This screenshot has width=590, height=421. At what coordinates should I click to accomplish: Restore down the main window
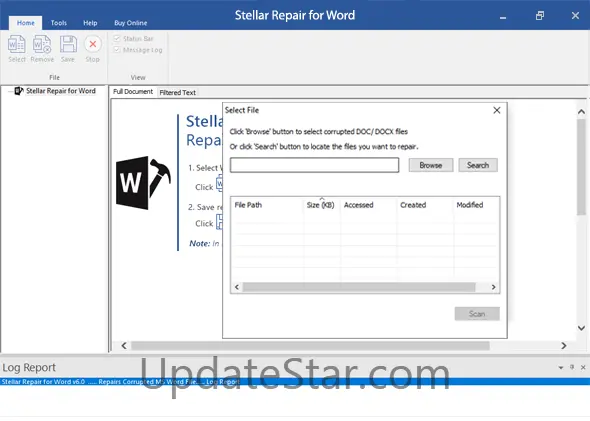540,16
